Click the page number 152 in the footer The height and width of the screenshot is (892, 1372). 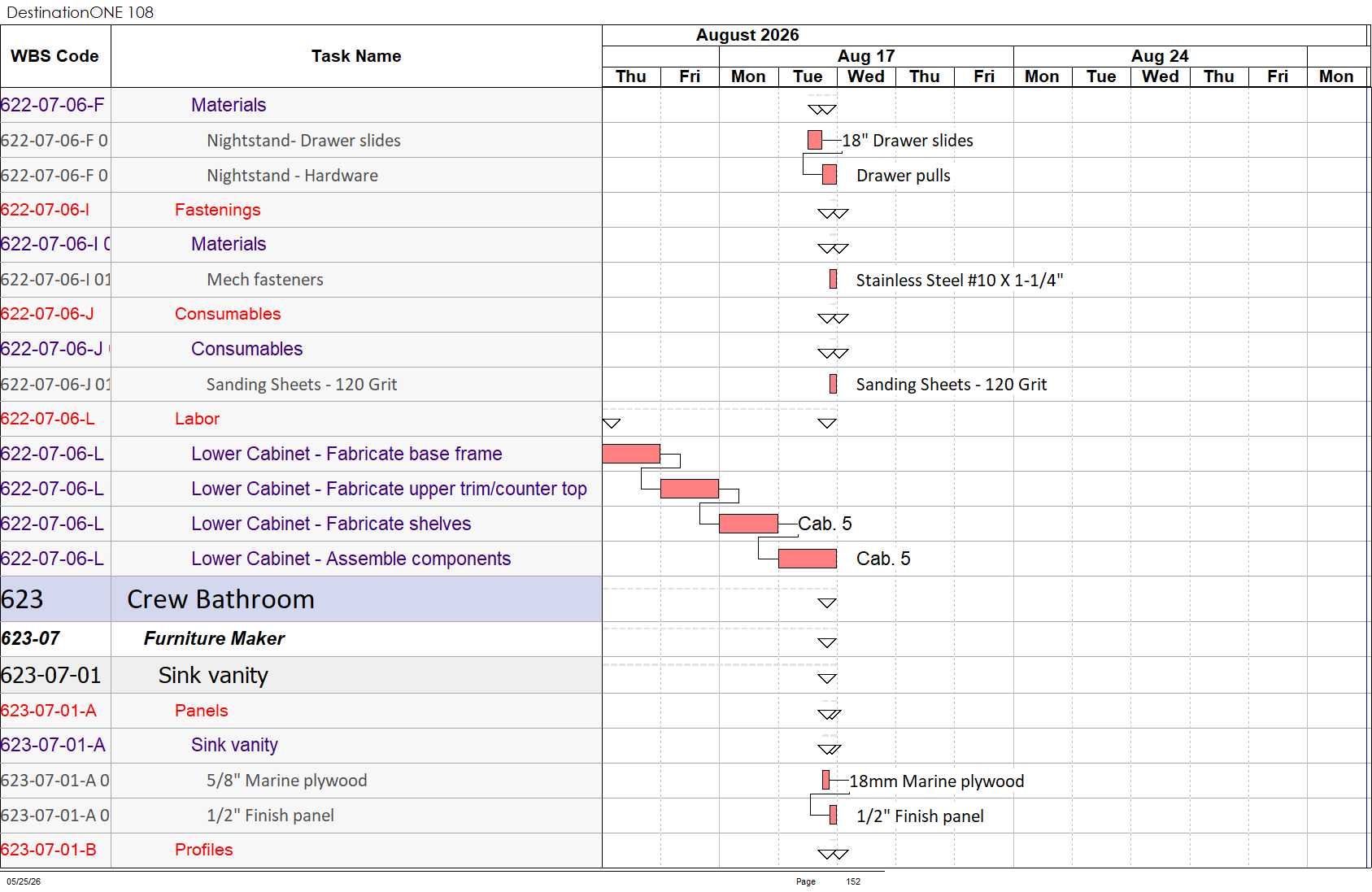(853, 881)
